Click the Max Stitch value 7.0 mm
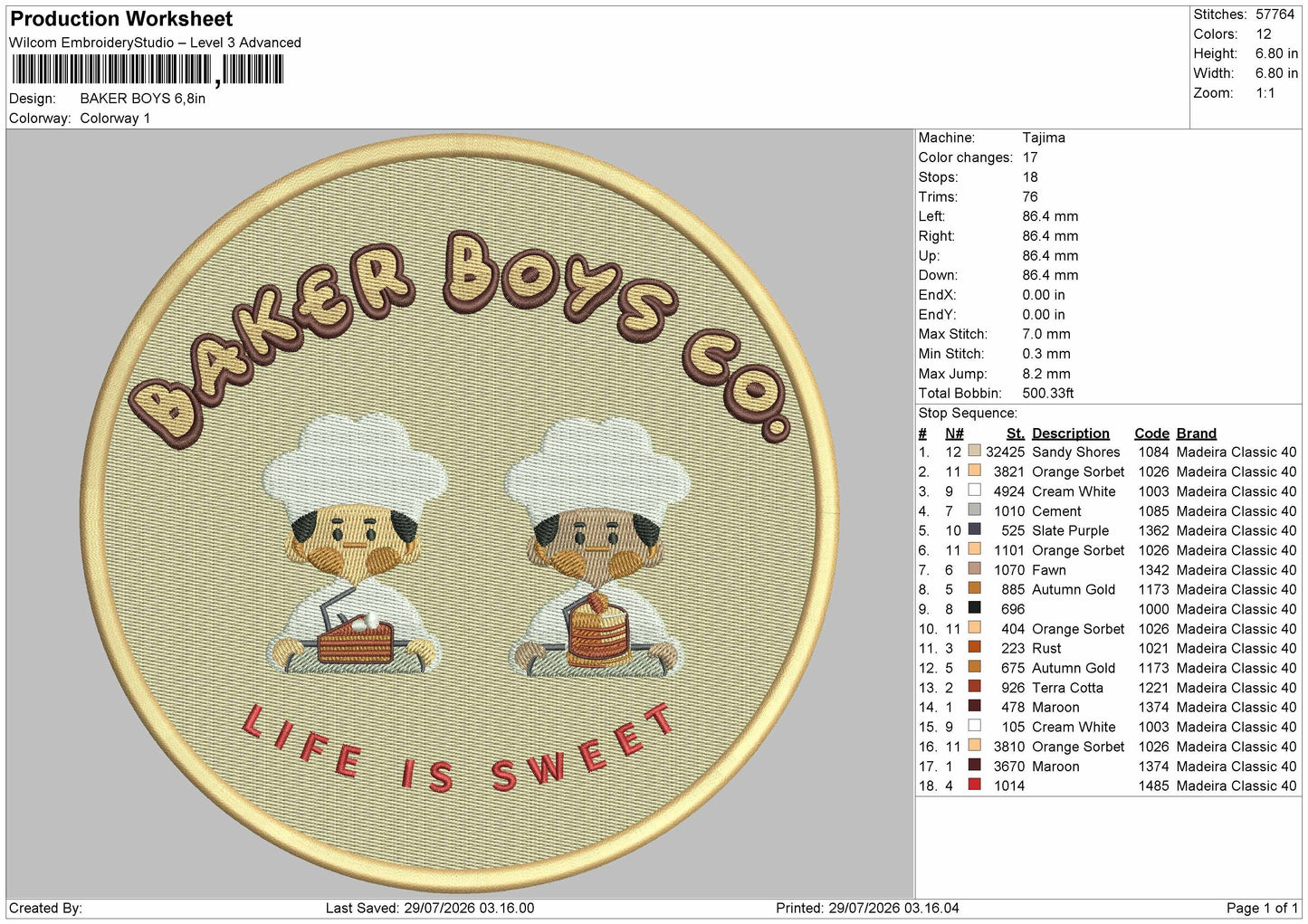Screen dimensions: 1308x924 (x=1046, y=334)
